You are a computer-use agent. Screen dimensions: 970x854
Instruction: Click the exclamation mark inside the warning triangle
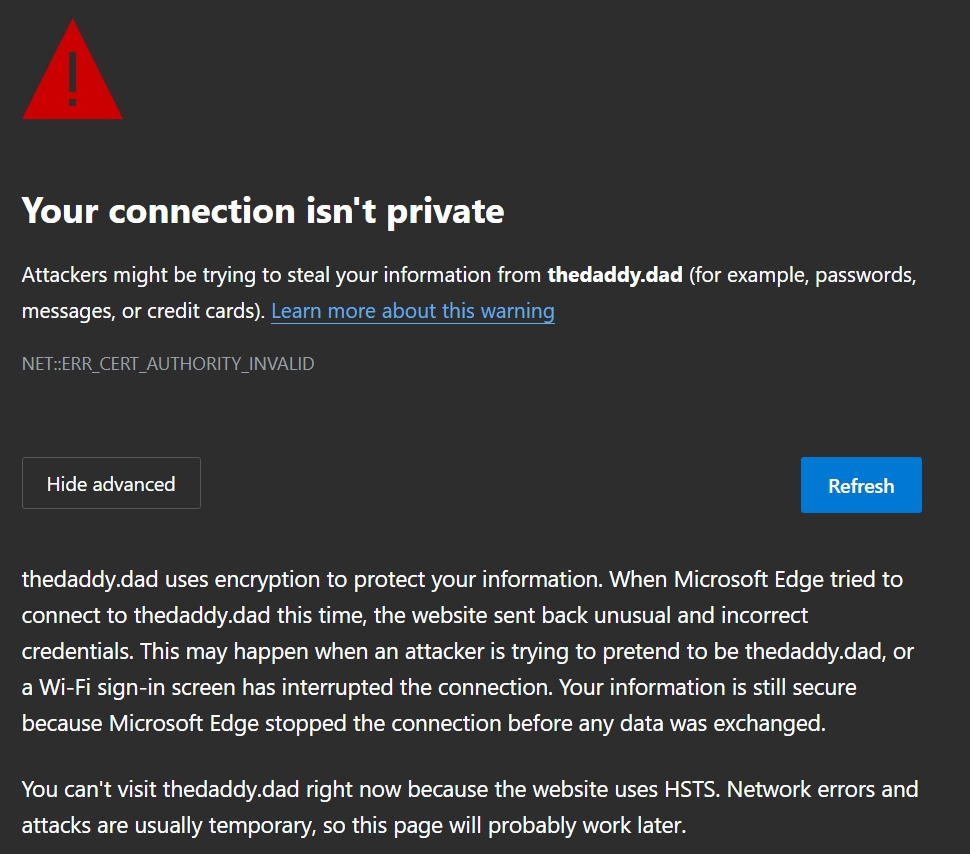72,79
